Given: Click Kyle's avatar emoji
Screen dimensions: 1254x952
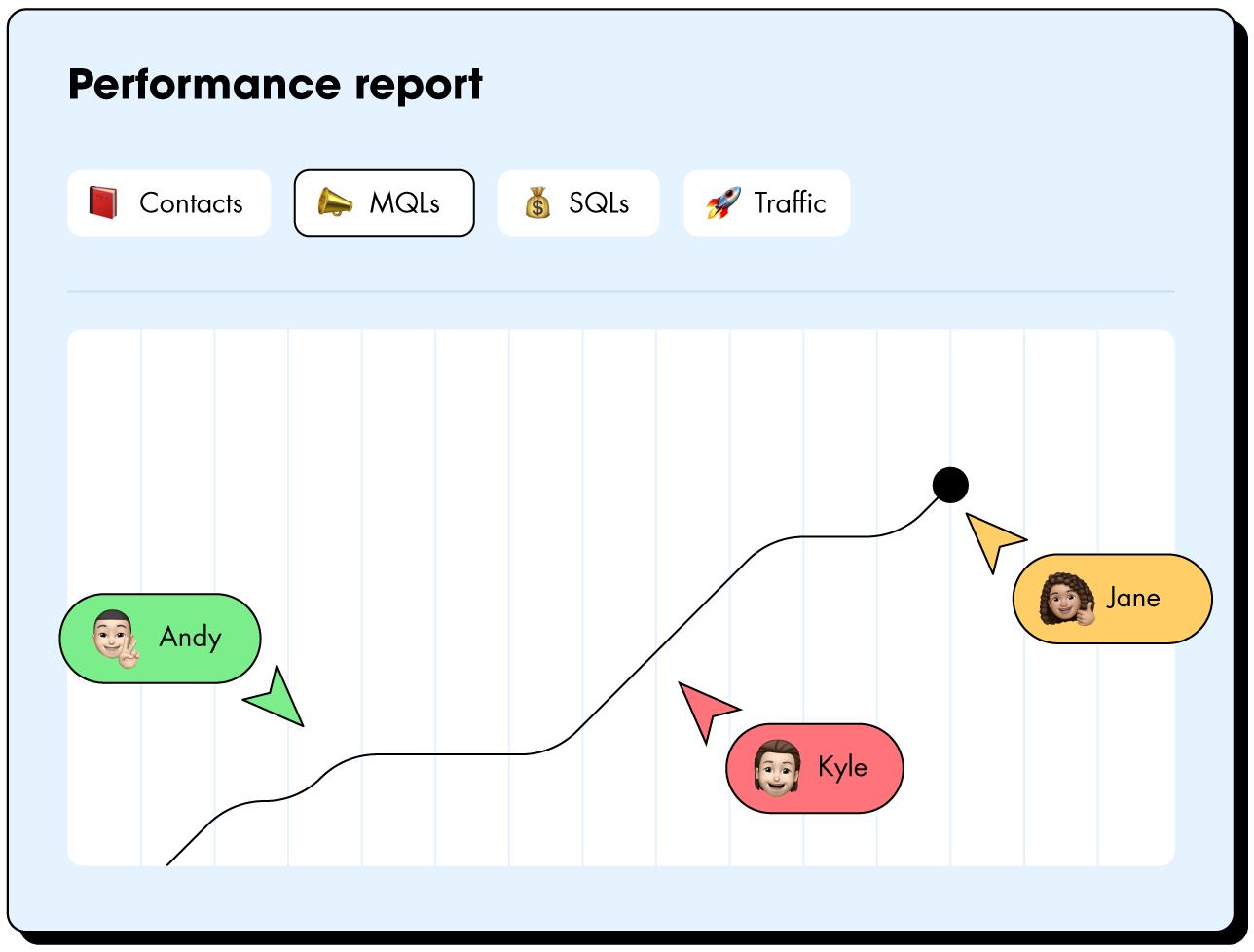Looking at the screenshot, I should point(776,768).
